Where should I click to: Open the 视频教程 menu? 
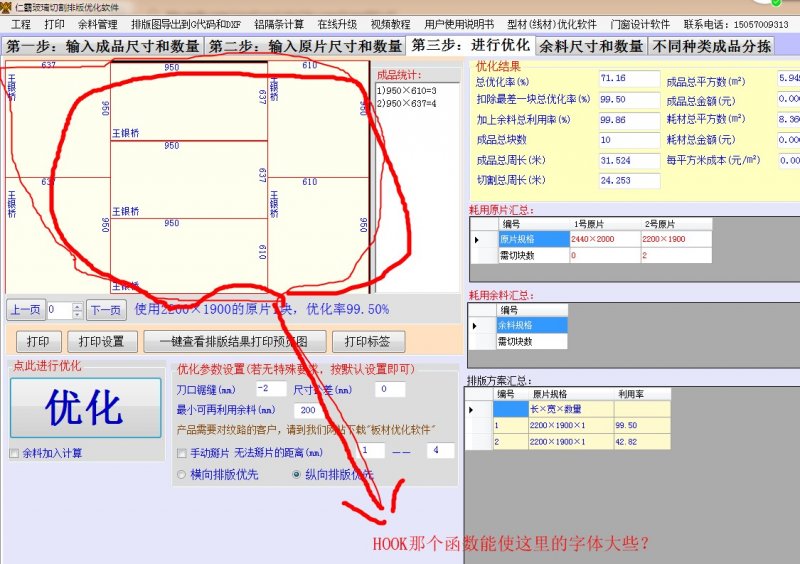coord(390,24)
